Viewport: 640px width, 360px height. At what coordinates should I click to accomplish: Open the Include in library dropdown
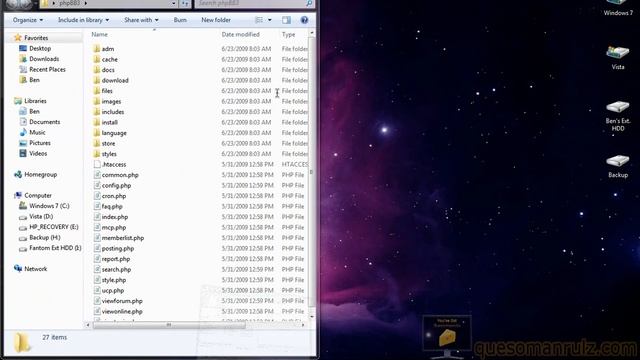point(83,20)
